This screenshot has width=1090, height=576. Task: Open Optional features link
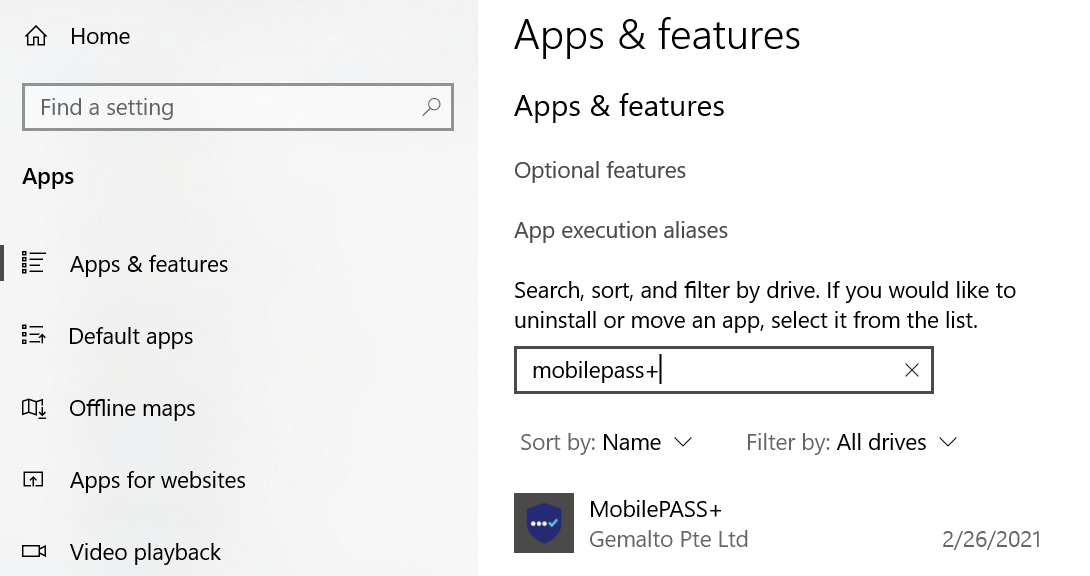coord(600,170)
